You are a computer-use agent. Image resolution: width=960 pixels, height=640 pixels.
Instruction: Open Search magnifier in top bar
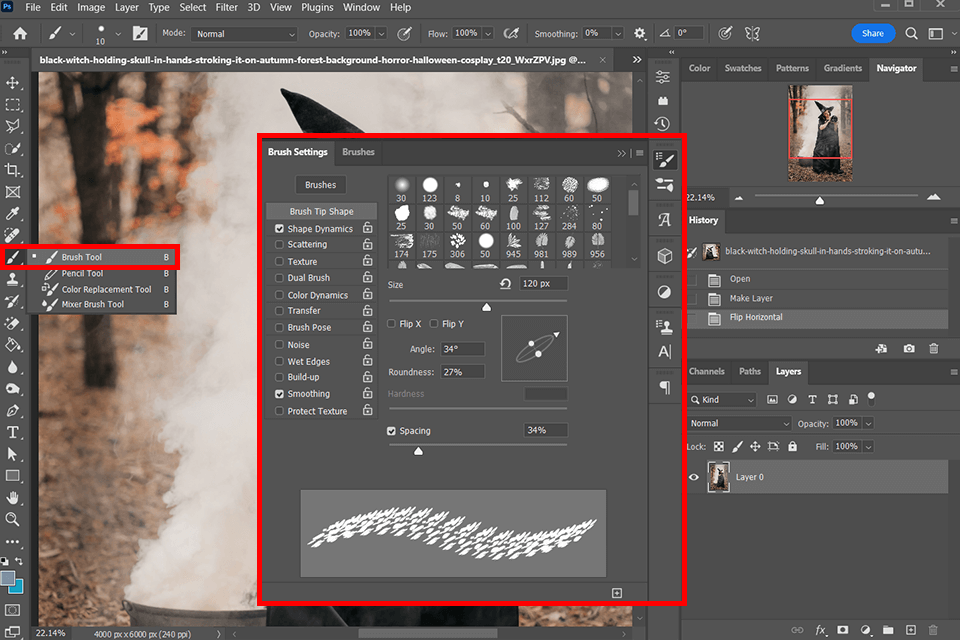click(x=912, y=34)
